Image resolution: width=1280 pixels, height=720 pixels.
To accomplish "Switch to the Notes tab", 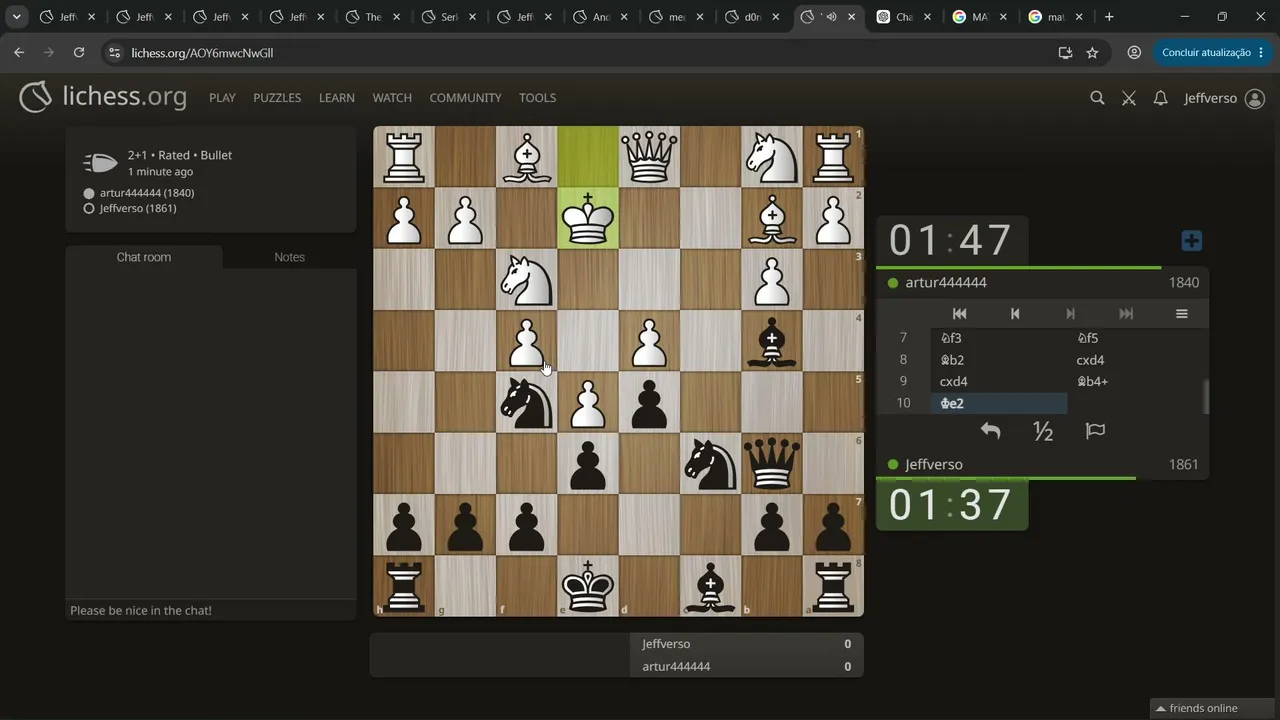I will pos(289,257).
